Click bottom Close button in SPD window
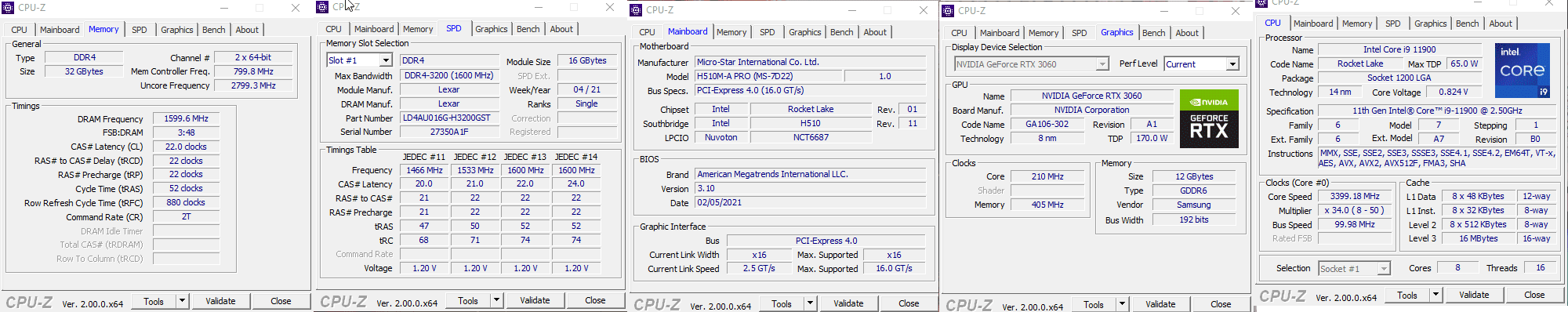 [595, 300]
